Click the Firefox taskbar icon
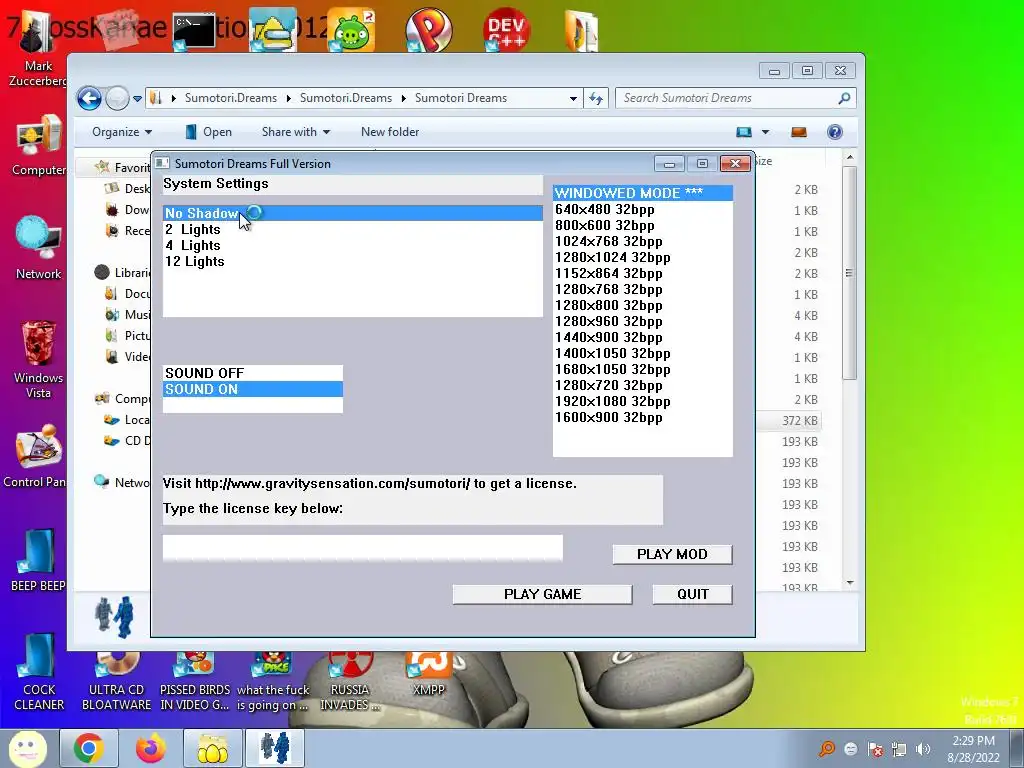The height and width of the screenshot is (768, 1024). pyautogui.click(x=151, y=748)
